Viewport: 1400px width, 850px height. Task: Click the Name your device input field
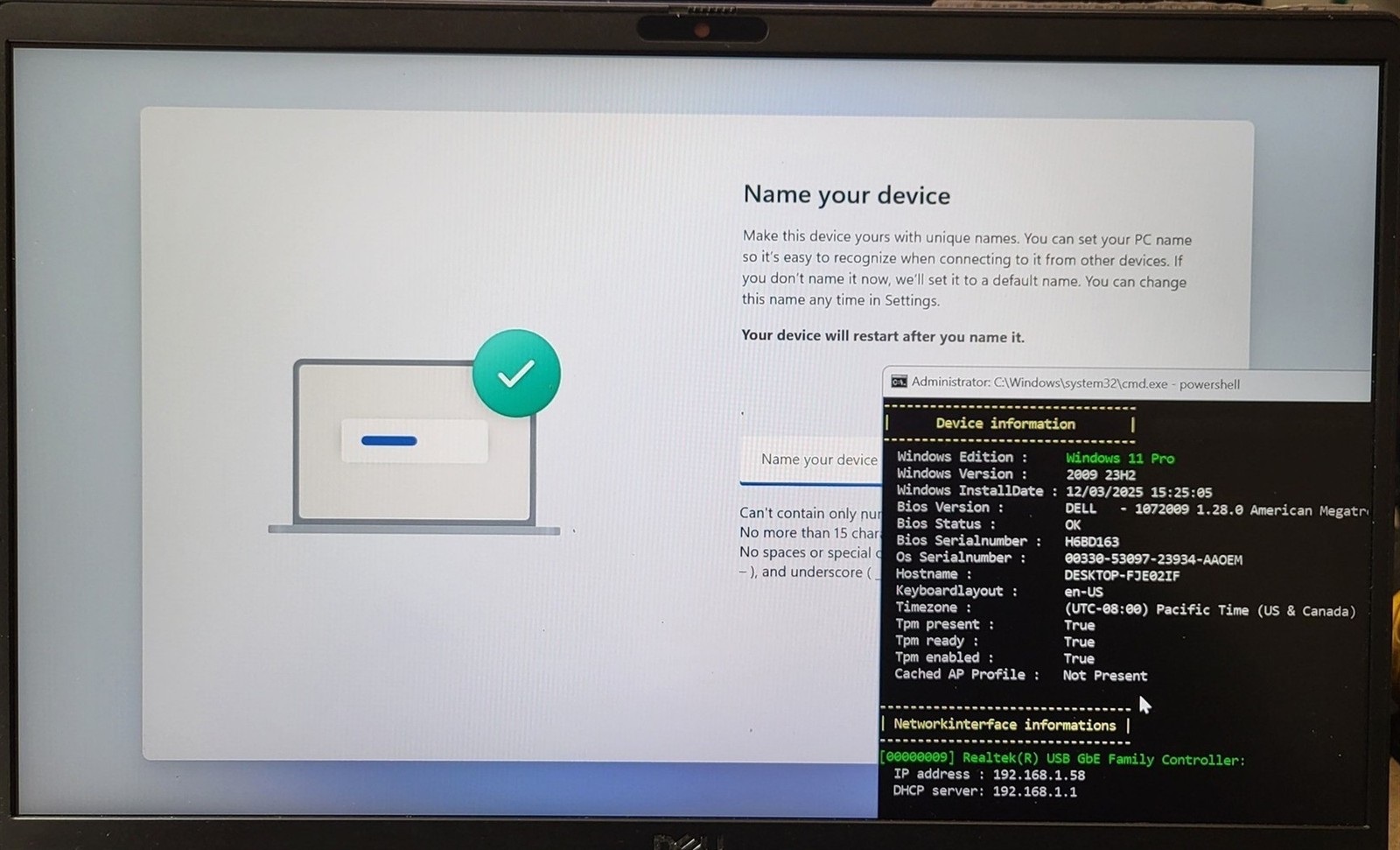pyautogui.click(x=810, y=460)
